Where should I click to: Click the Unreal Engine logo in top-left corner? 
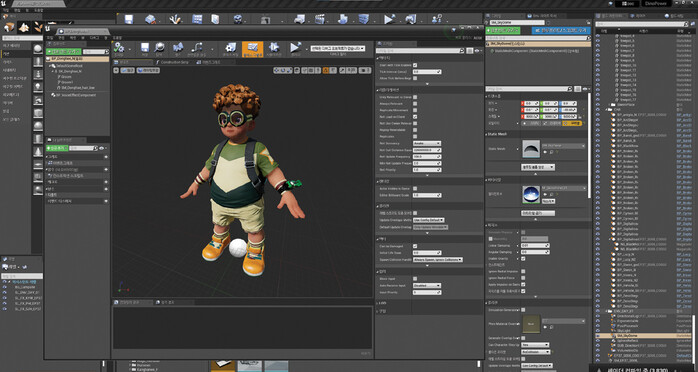click(4, 4)
